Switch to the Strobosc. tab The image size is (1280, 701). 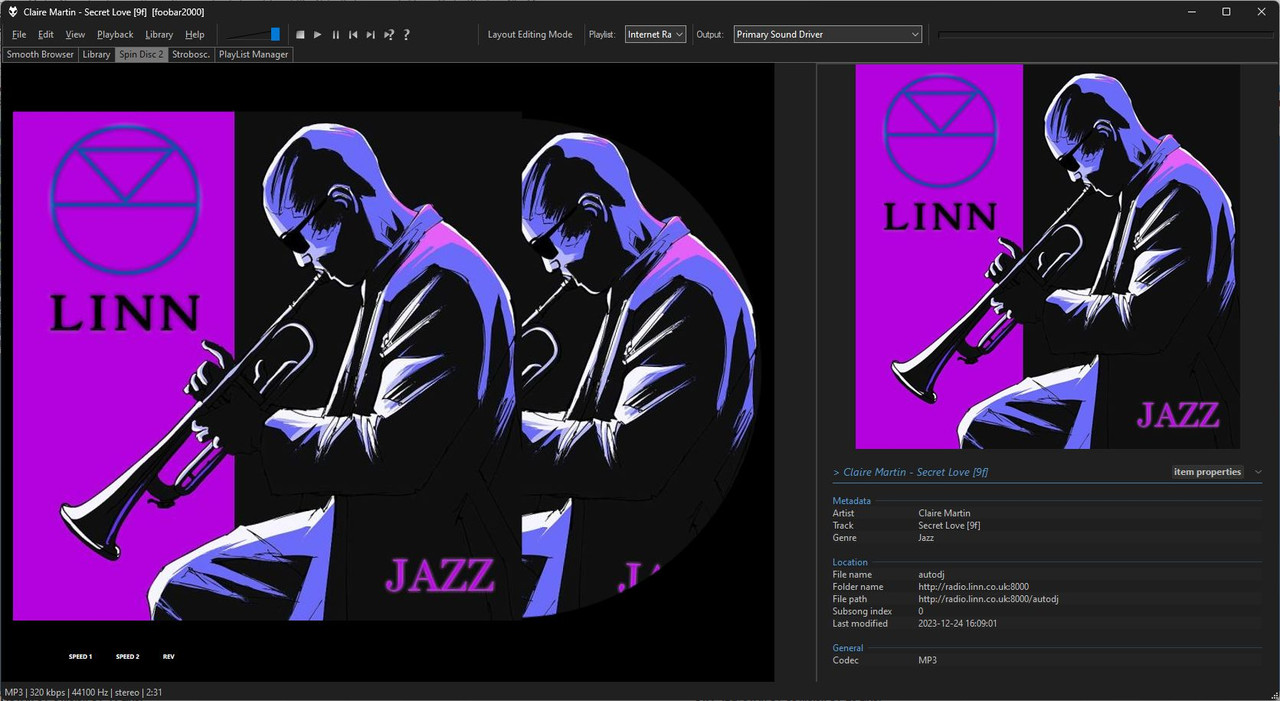(x=191, y=54)
